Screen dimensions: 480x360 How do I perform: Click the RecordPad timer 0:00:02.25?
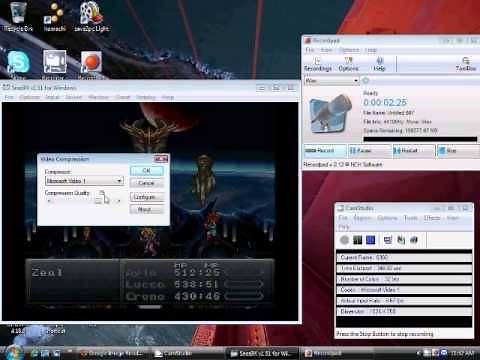[385, 102]
